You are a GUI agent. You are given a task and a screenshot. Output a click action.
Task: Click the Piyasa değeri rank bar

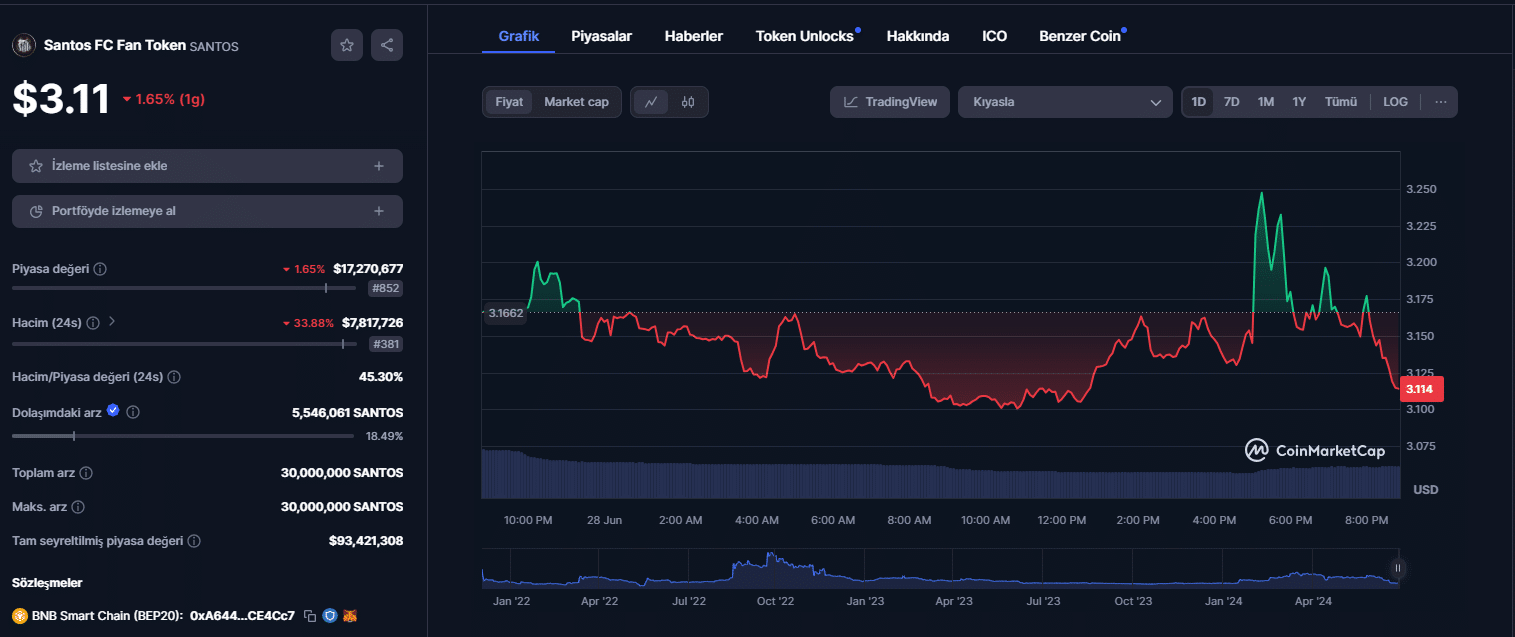point(184,288)
